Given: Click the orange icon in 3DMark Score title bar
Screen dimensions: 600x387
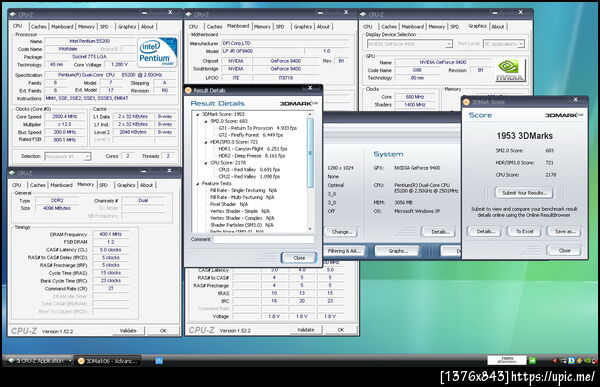Looking at the screenshot, I should [x=466, y=102].
